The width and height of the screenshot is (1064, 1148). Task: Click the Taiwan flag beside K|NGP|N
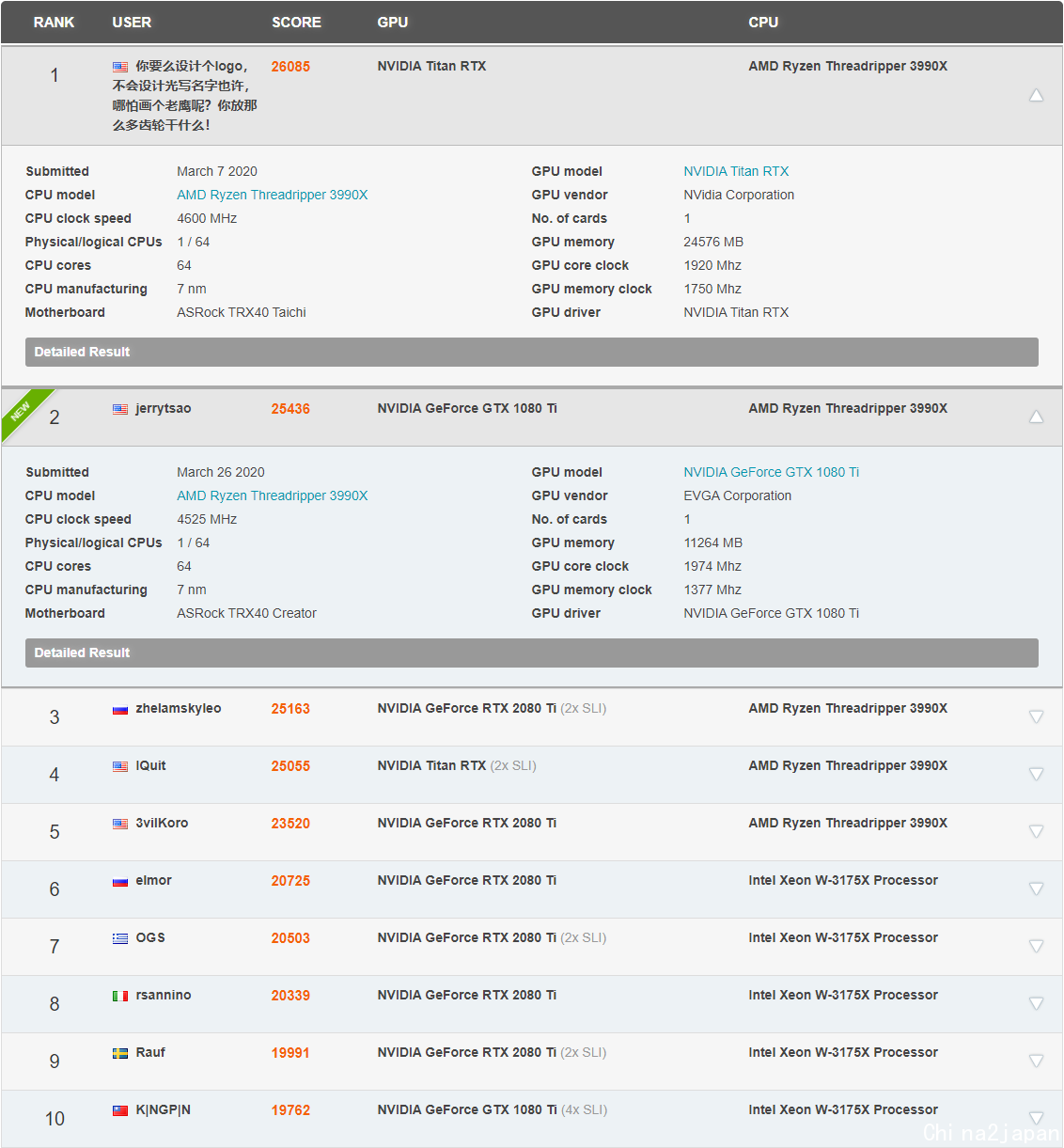(x=120, y=1110)
